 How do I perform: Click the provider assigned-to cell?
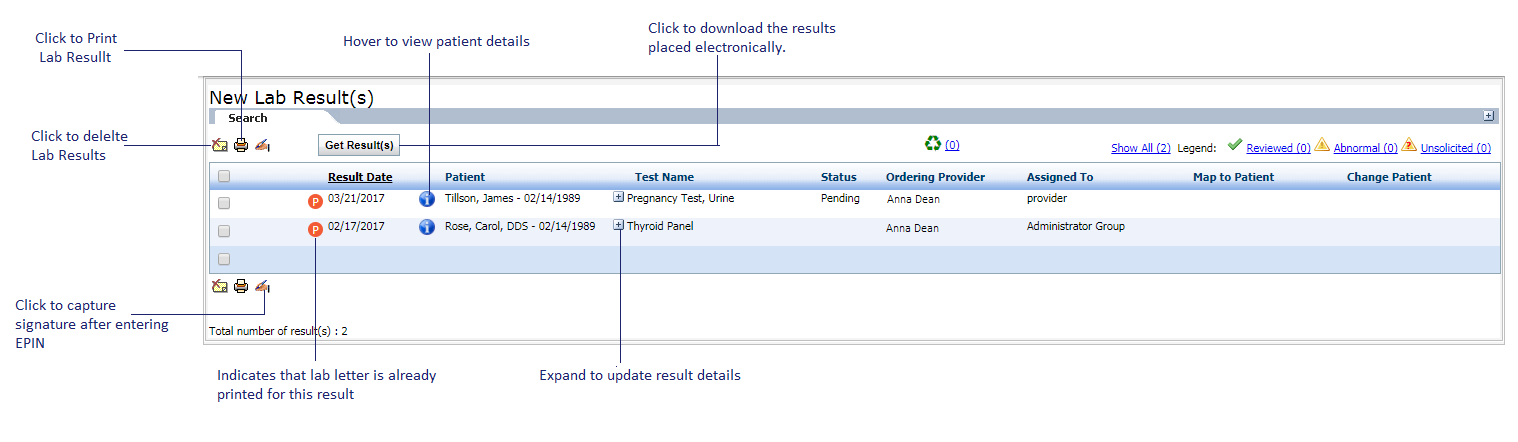[x=1047, y=198]
